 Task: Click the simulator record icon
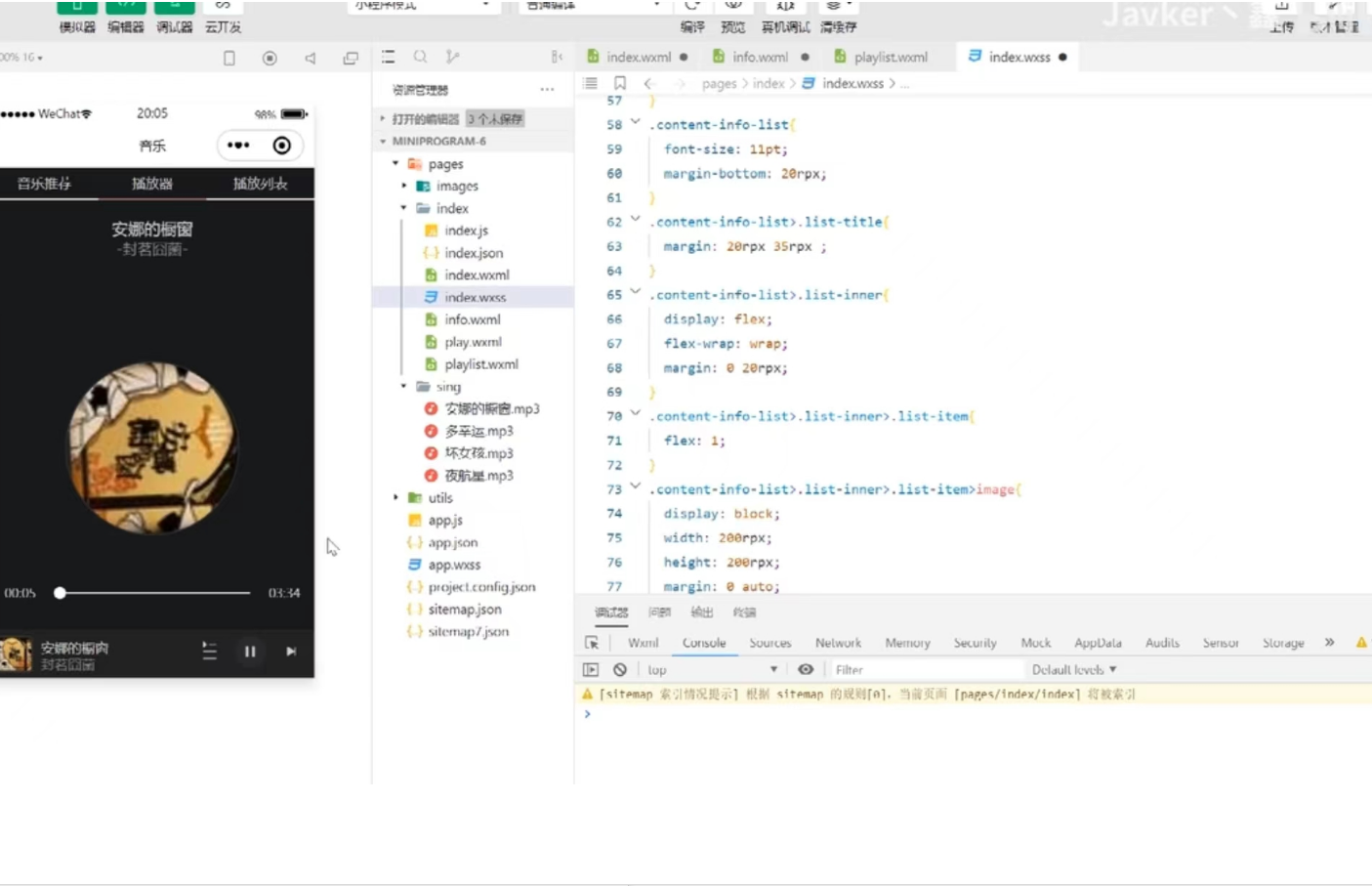click(270, 58)
